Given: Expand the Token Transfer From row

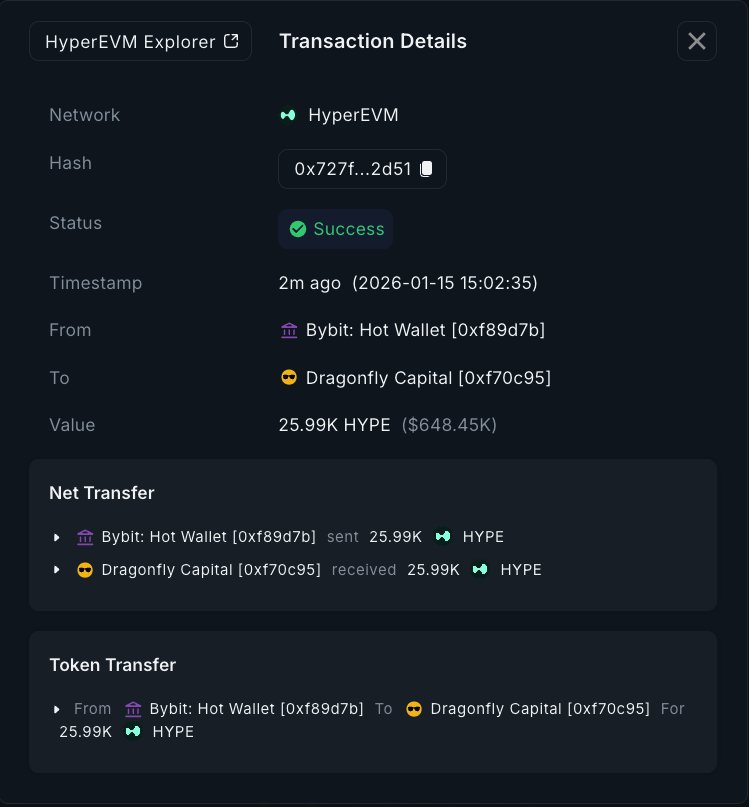Looking at the screenshot, I should [x=57, y=709].
